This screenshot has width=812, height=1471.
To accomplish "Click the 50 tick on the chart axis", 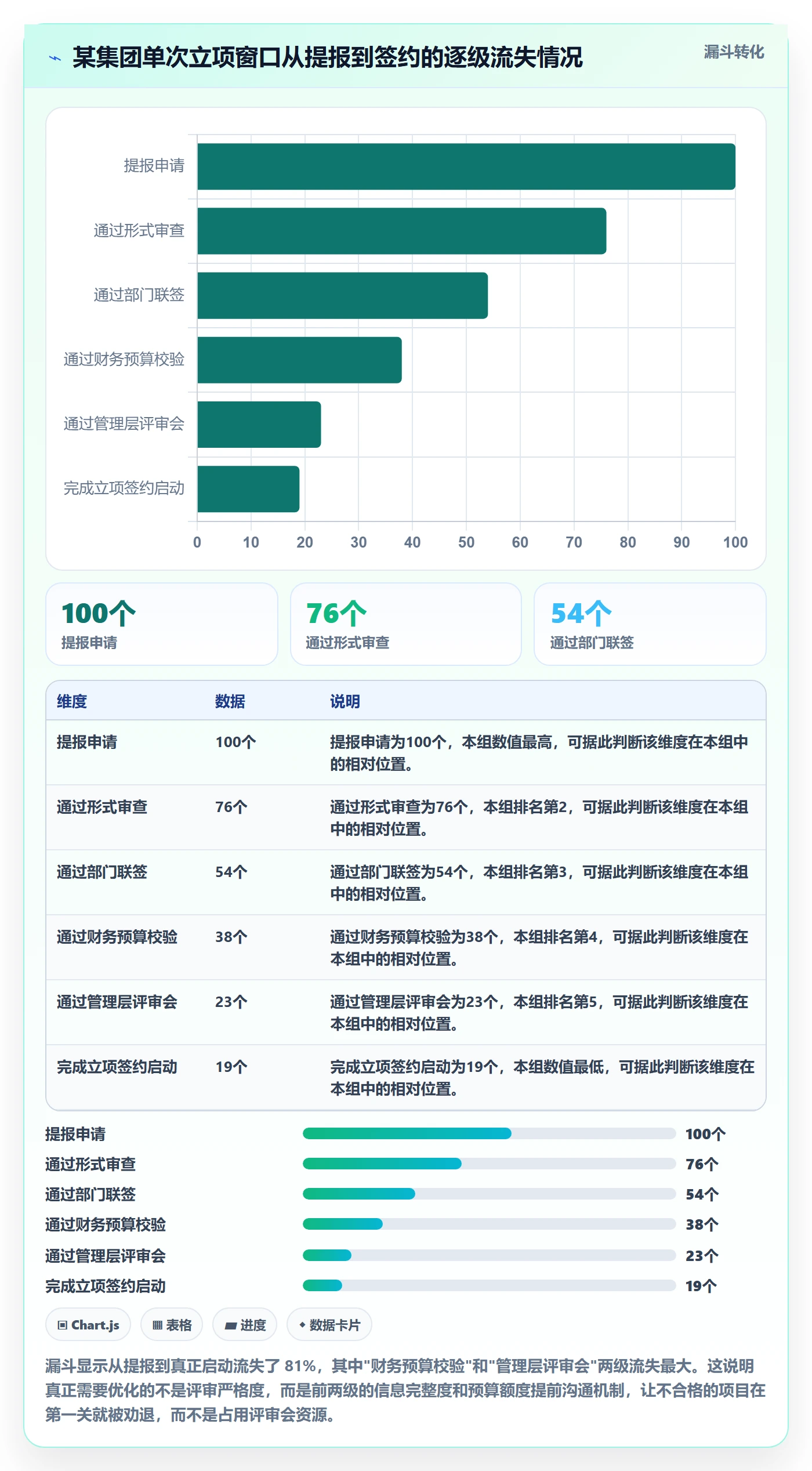I will (x=466, y=542).
